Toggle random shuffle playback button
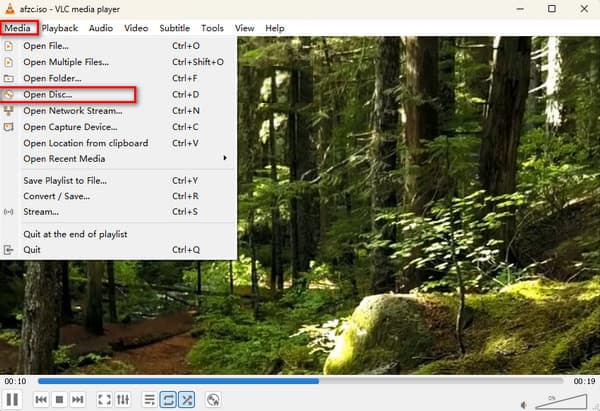The width and height of the screenshot is (600, 411). tap(187, 400)
